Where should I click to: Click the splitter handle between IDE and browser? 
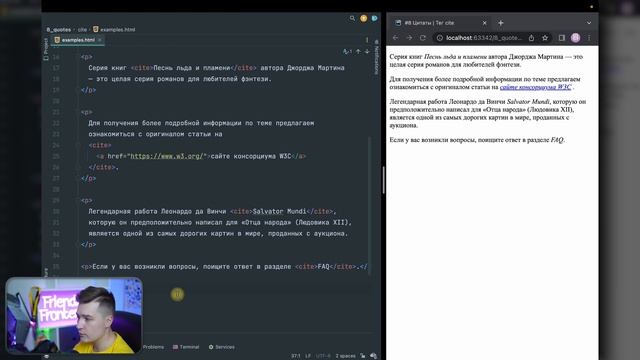point(383,180)
